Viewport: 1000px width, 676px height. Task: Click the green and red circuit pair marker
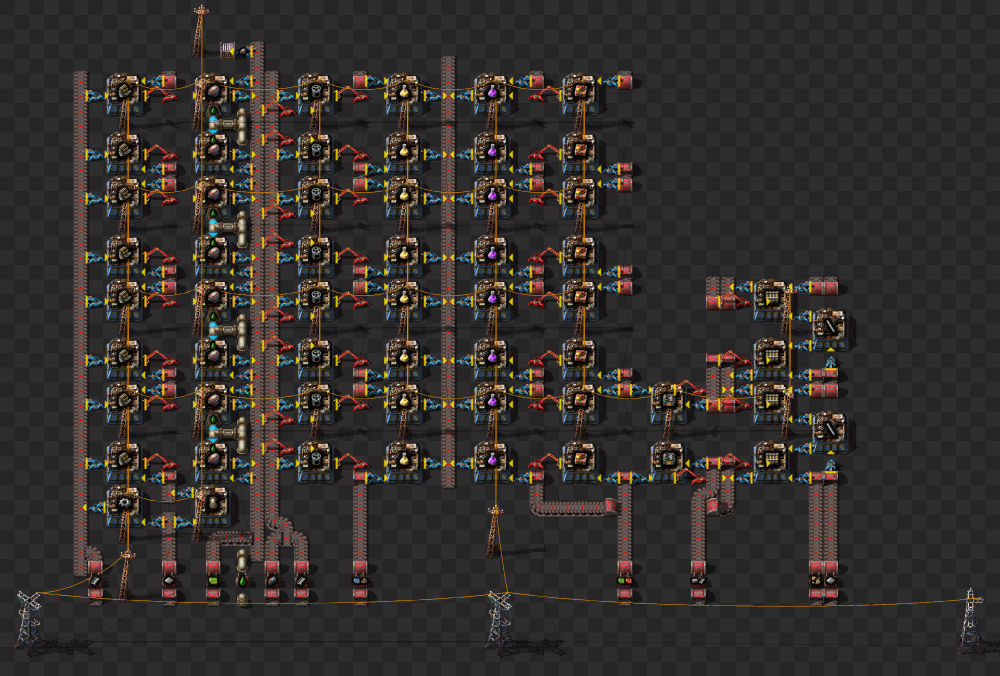625,581
